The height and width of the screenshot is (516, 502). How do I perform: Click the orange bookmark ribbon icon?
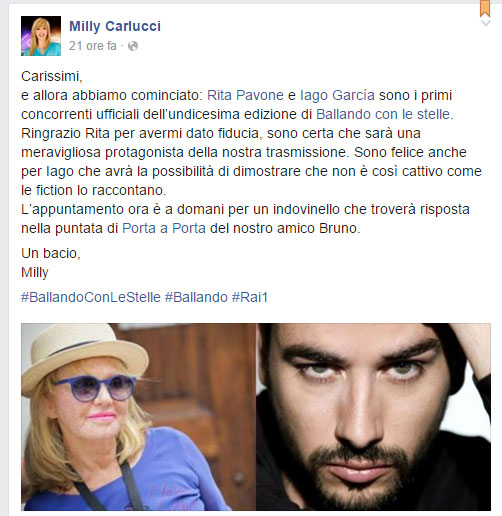485,8
